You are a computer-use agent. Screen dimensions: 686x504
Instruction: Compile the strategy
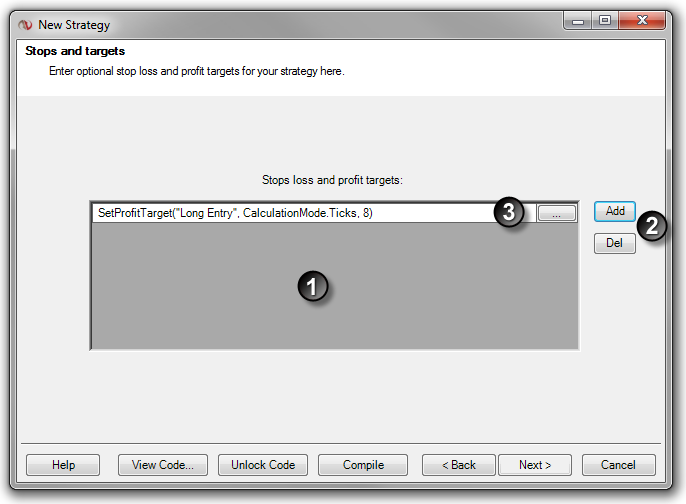tap(363, 465)
